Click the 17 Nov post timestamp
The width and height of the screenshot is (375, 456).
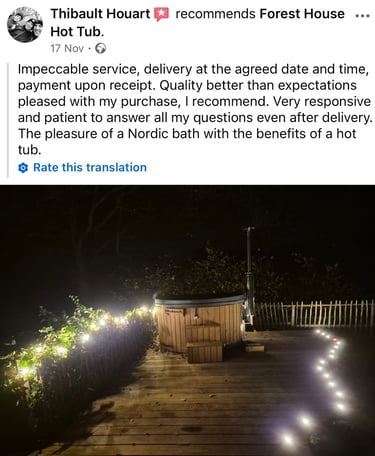pyautogui.click(x=67, y=49)
